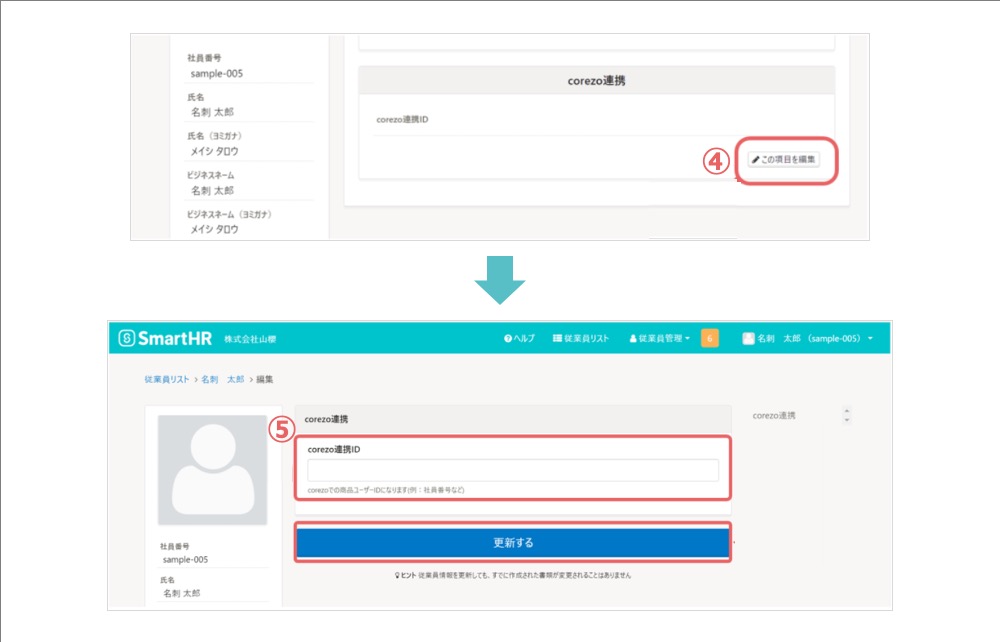Screen dimensions: 1000x642
Task: Click the この項目を編集 edit button
Action: tap(784, 159)
